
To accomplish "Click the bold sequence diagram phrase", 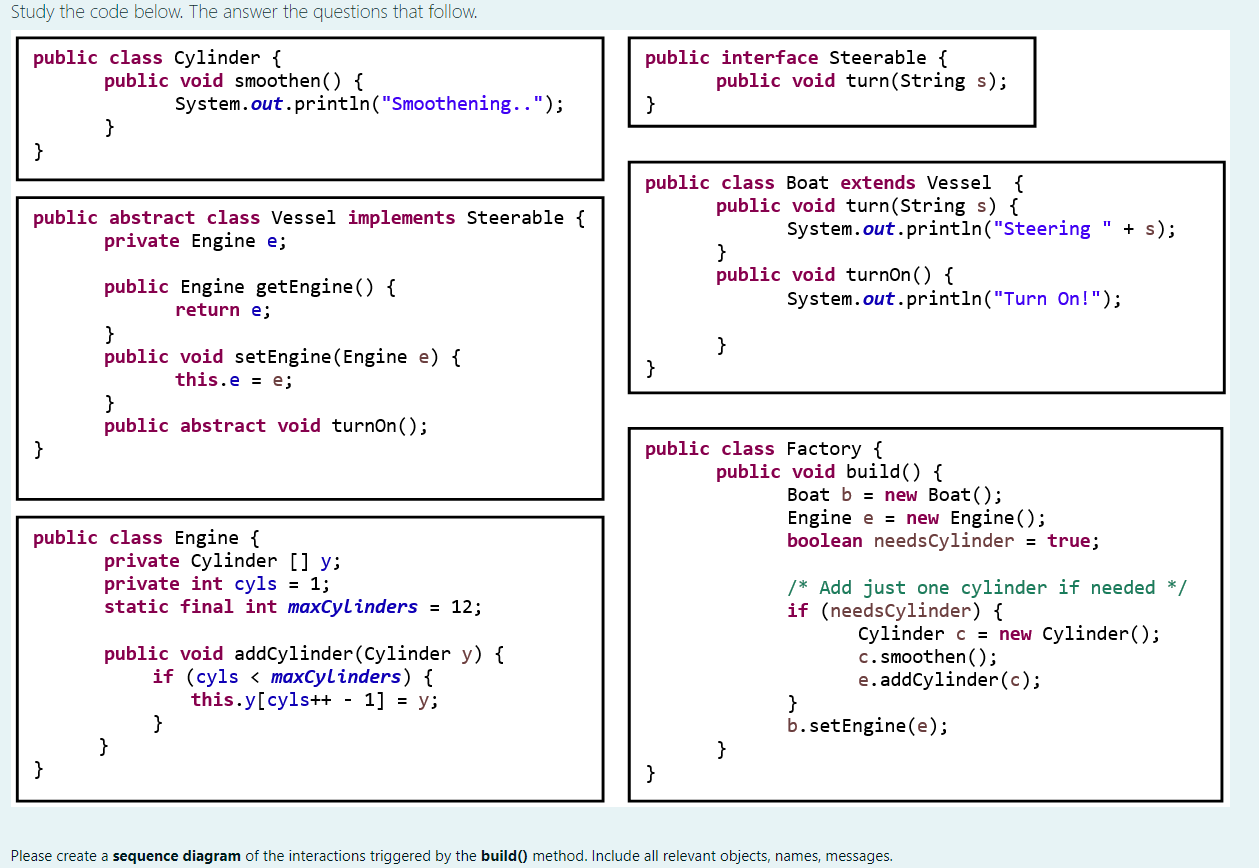I will tap(182, 856).
